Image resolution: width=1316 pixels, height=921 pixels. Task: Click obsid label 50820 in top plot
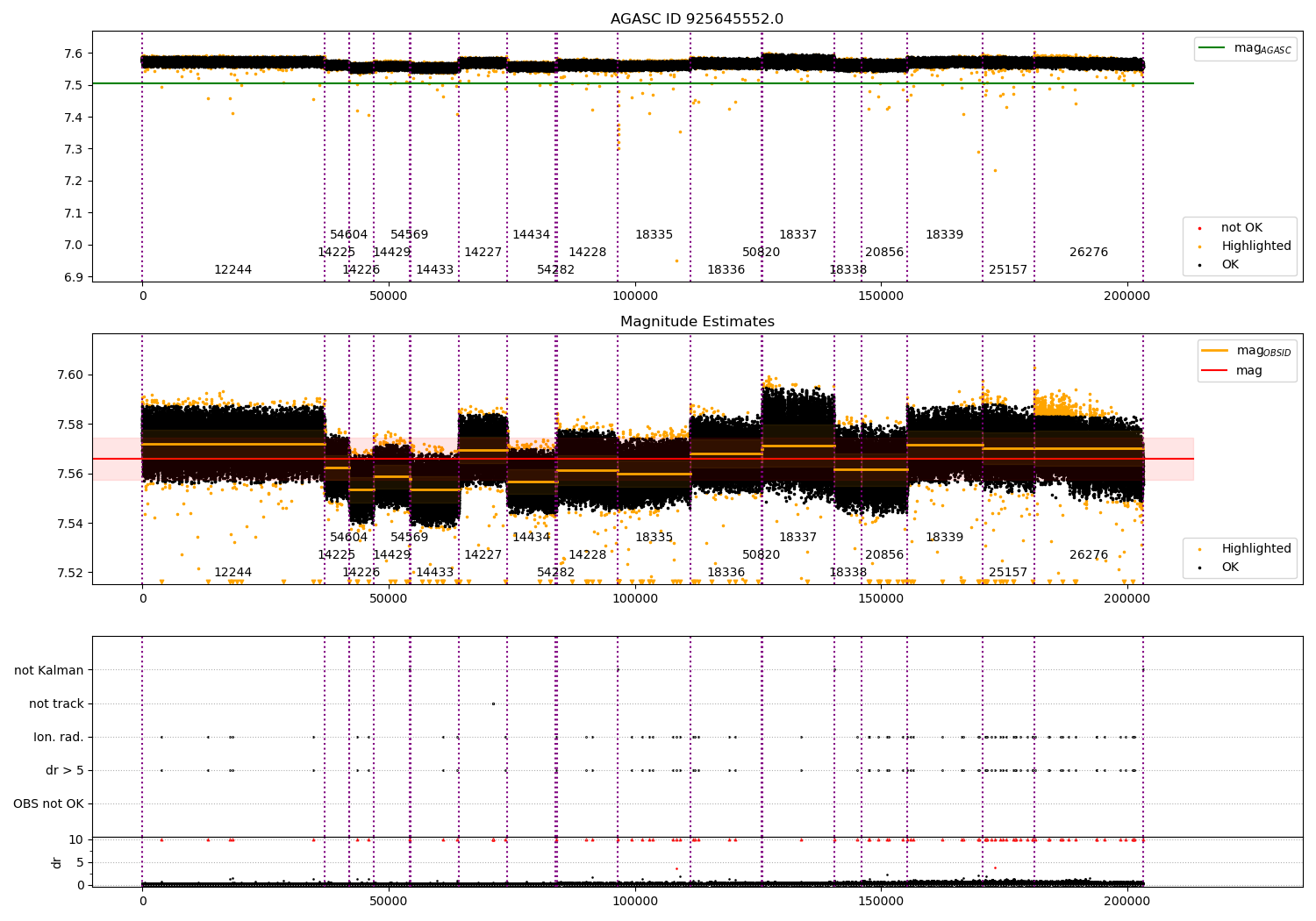[762, 253]
